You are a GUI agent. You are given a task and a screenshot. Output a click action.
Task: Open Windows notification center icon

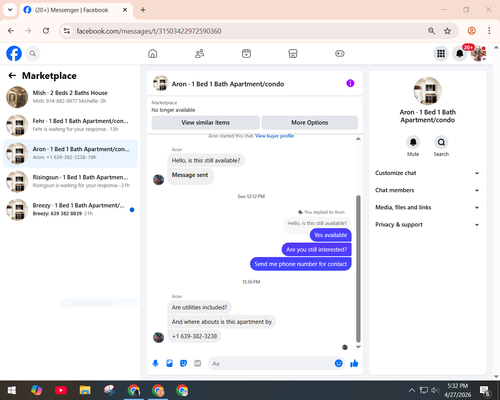pyautogui.click(x=485, y=390)
